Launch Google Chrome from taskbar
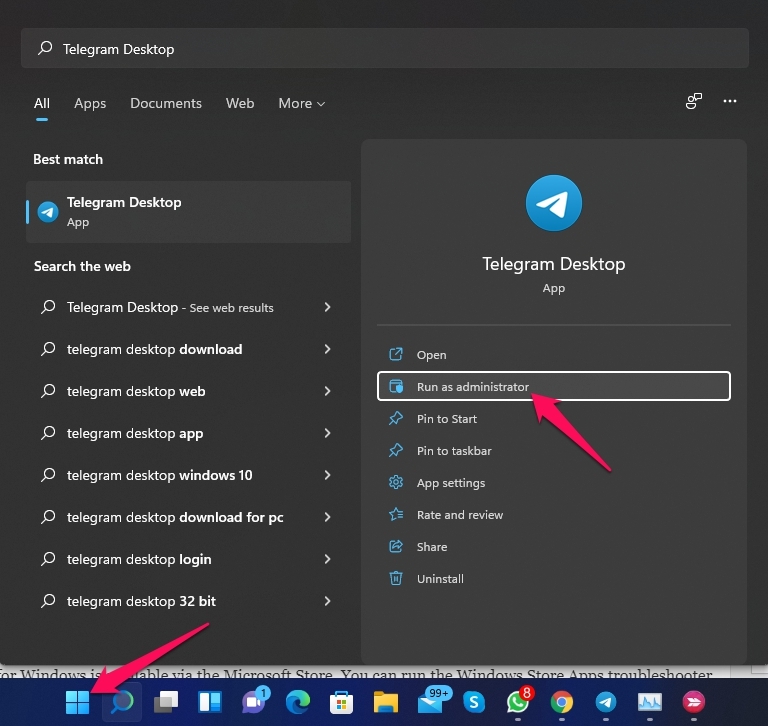 [562, 702]
